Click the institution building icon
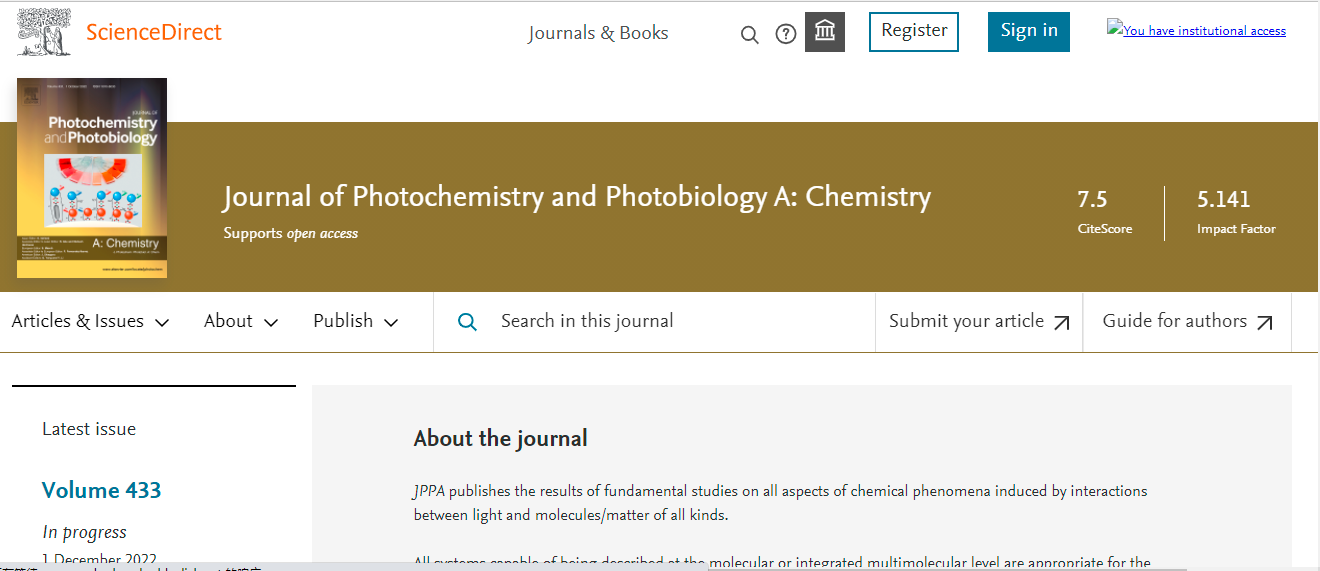This screenshot has width=1320, height=571. click(825, 32)
